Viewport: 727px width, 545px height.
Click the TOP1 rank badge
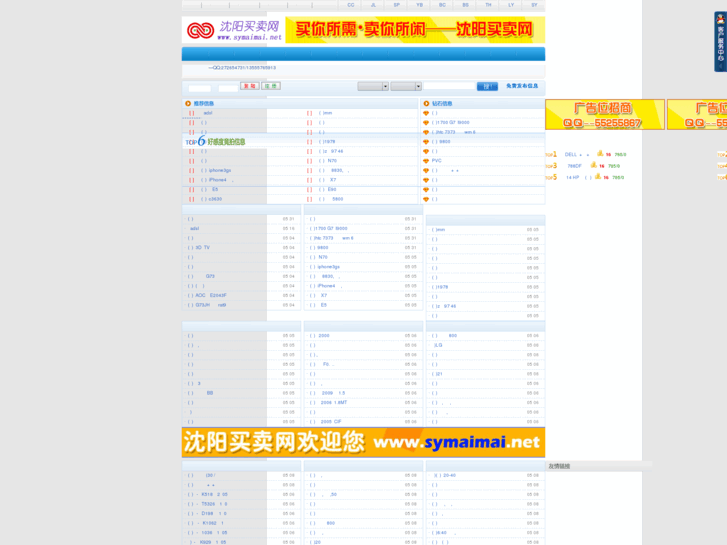click(551, 154)
